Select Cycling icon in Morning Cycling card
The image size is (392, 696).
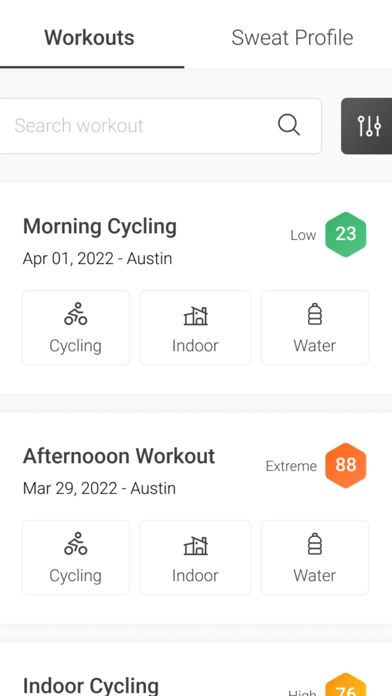pyautogui.click(x=75, y=314)
